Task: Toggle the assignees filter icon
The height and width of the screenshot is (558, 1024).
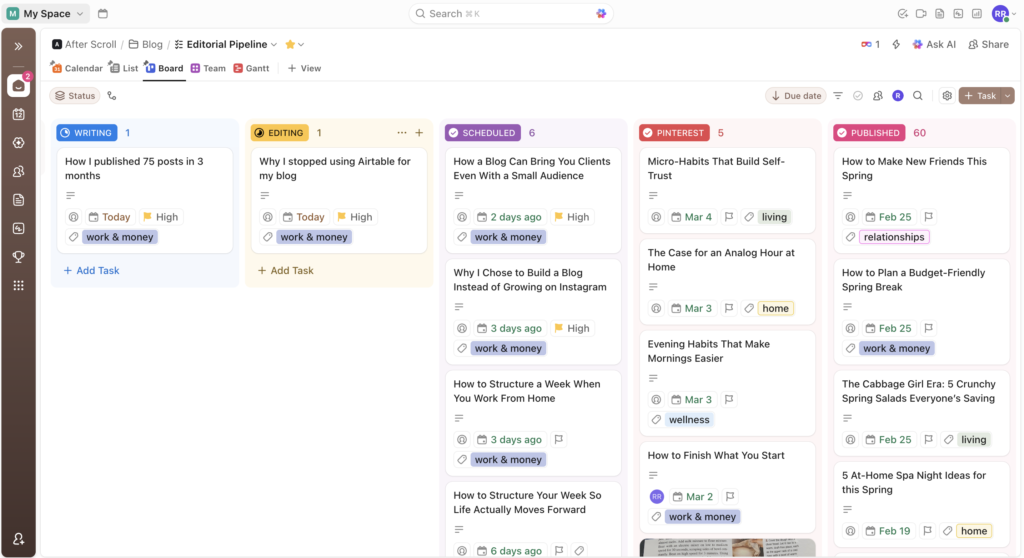Action: (878, 96)
